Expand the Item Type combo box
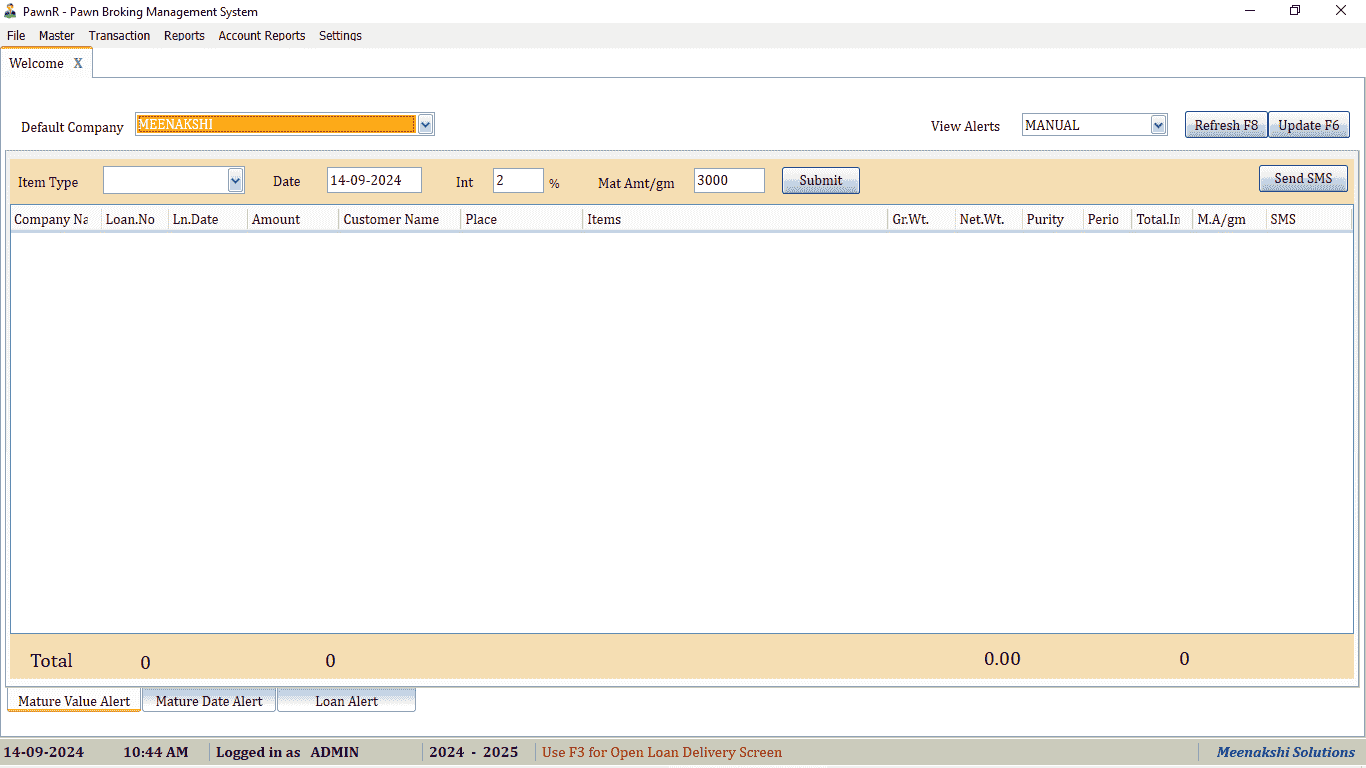This screenshot has height=768, width=1366. [x=235, y=180]
